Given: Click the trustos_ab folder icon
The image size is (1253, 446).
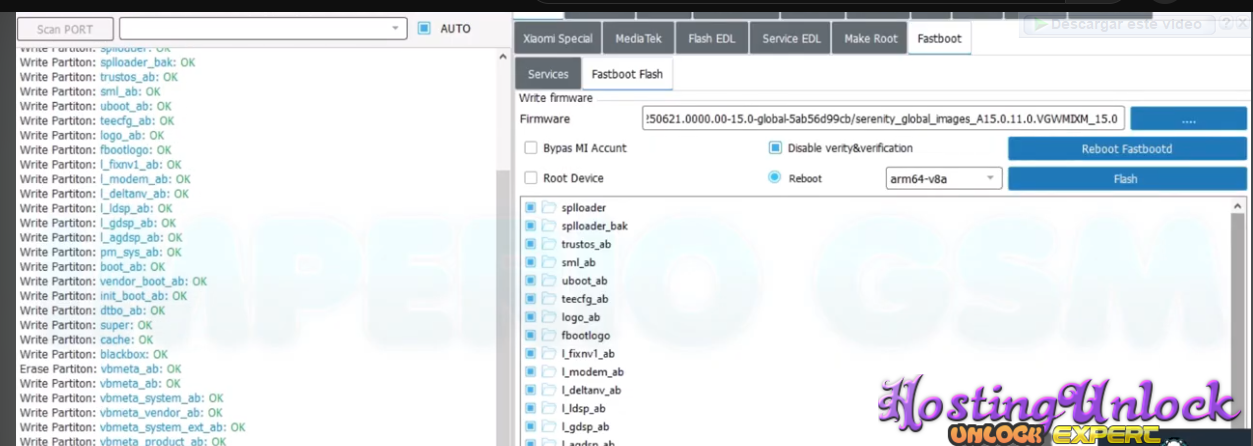Looking at the screenshot, I should (549, 244).
